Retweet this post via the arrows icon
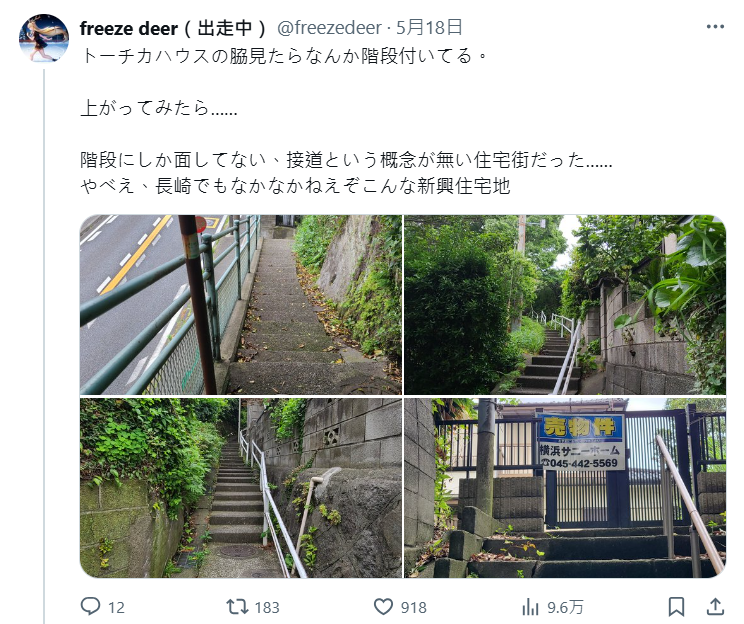This screenshot has height=624, width=744. pos(237,606)
